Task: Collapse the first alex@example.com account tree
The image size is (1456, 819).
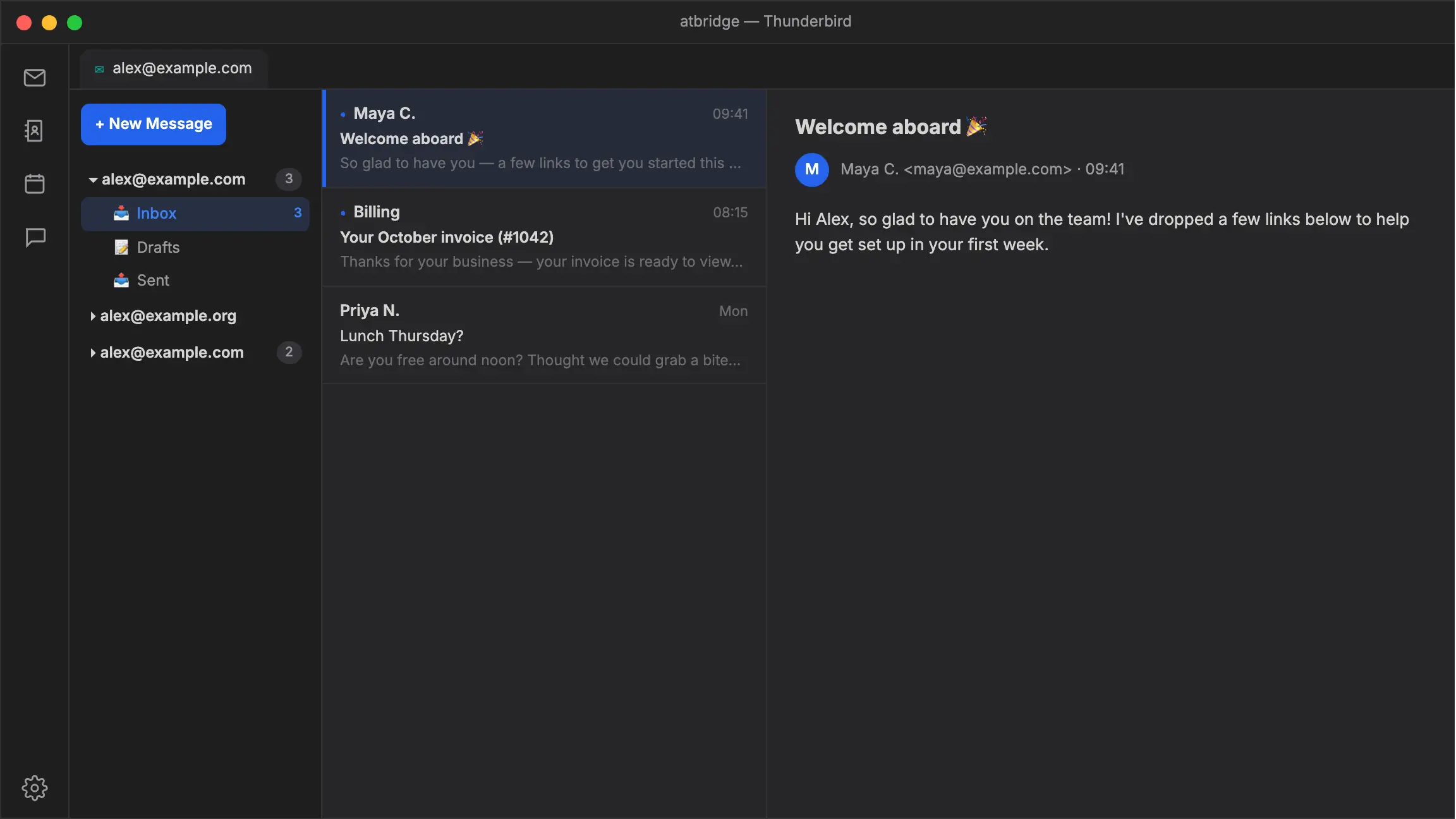Action: pos(93,180)
